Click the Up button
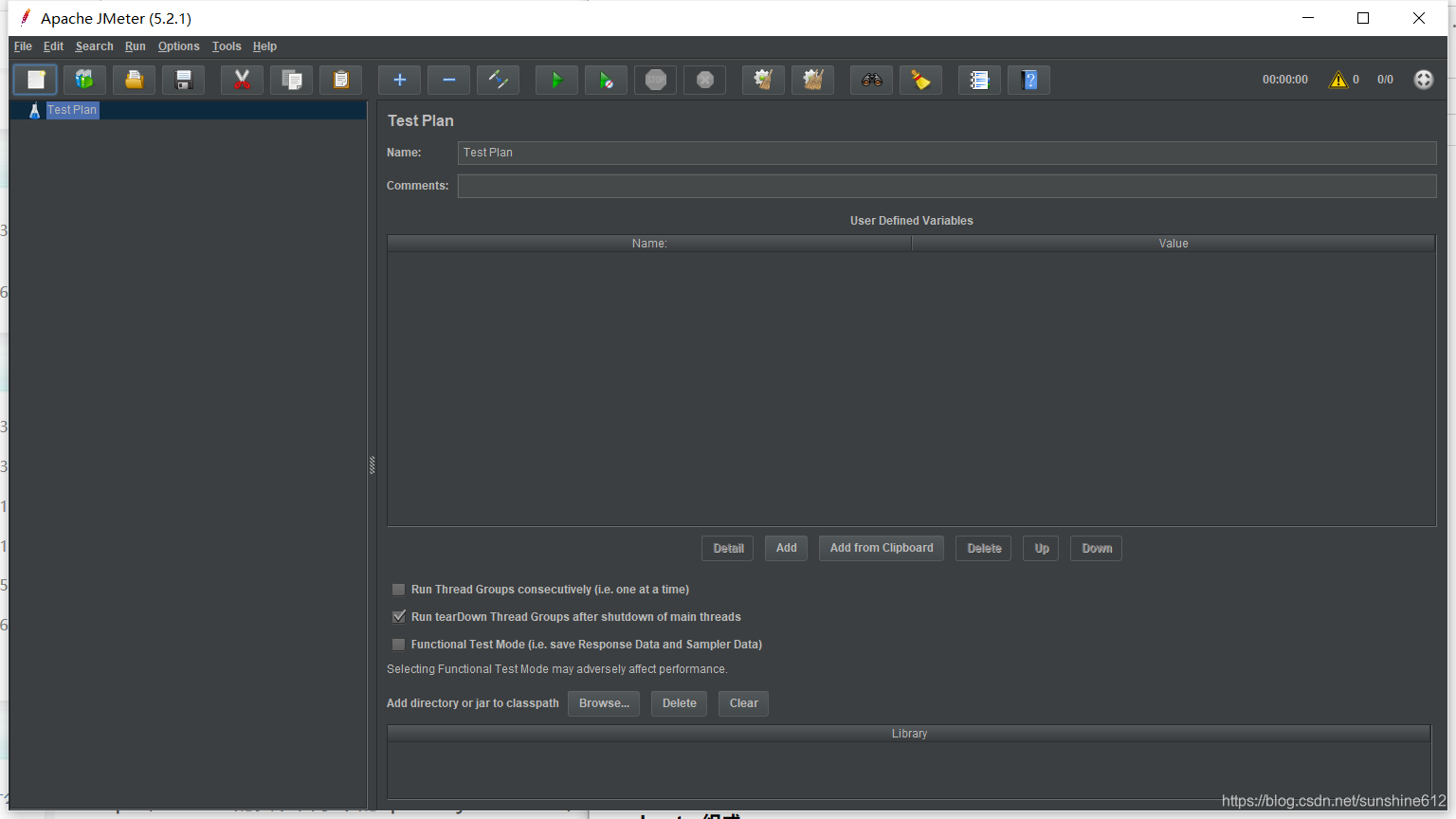 (x=1042, y=548)
